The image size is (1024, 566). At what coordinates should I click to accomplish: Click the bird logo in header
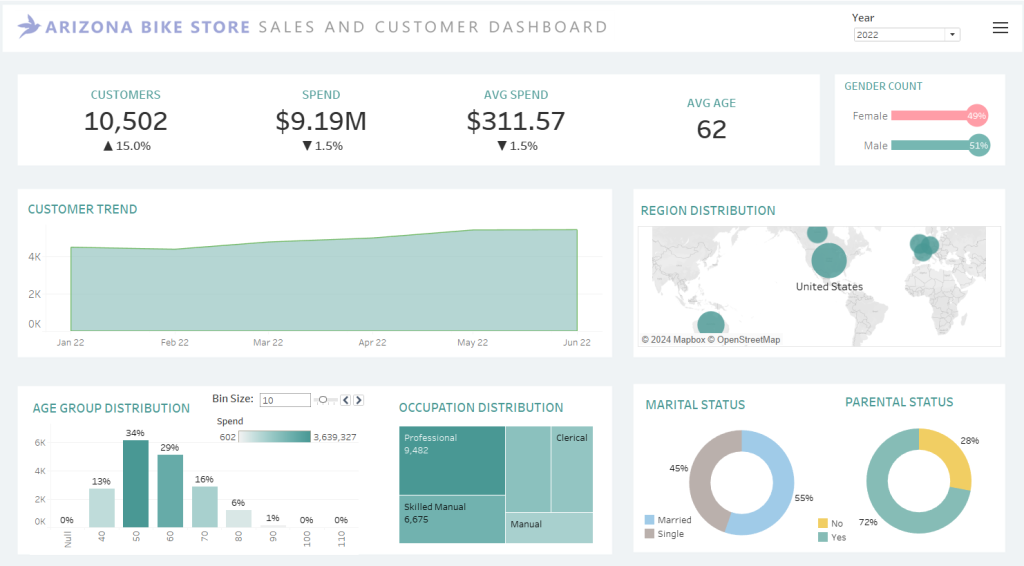(31, 27)
